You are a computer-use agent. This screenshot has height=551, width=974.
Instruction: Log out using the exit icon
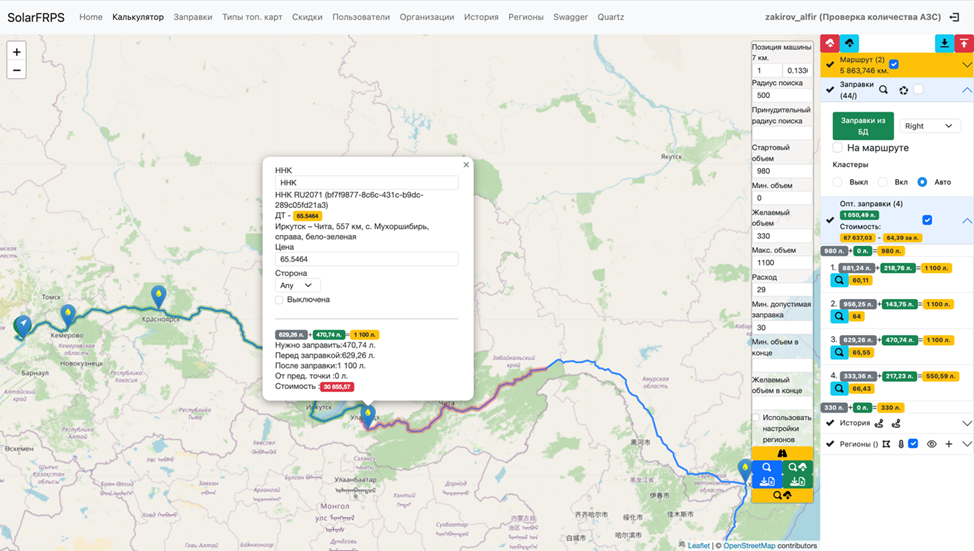pyautogui.click(x=955, y=17)
